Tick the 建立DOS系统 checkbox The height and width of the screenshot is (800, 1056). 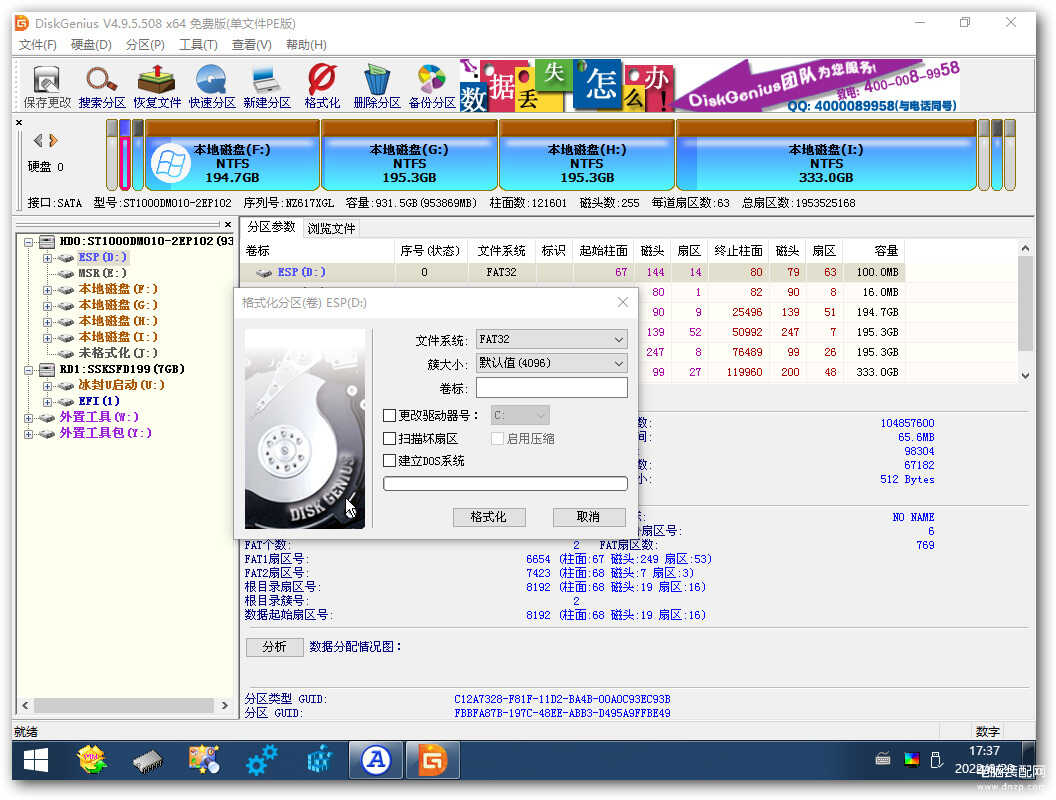click(389, 461)
